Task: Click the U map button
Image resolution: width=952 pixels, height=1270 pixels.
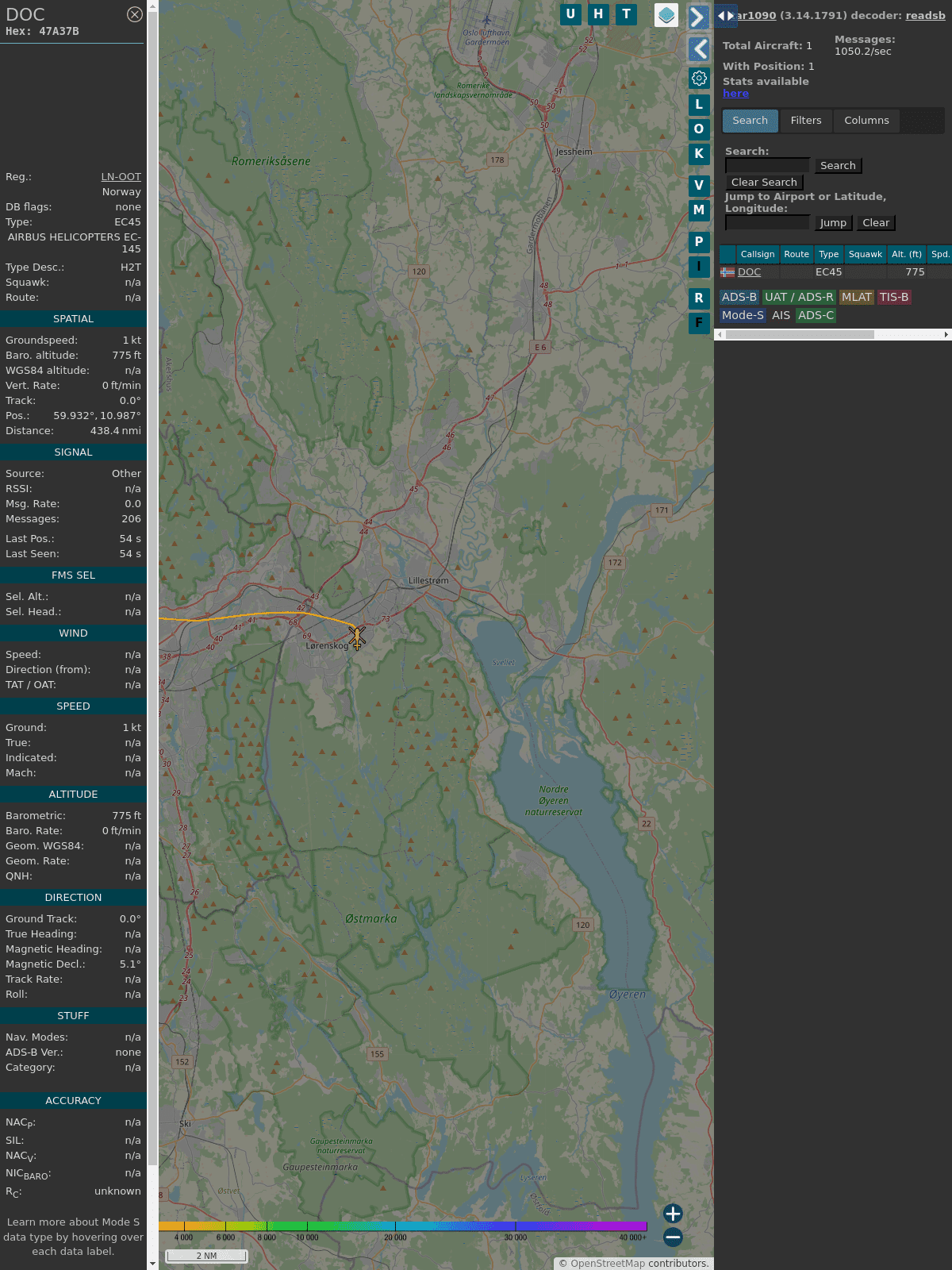Action: click(570, 14)
